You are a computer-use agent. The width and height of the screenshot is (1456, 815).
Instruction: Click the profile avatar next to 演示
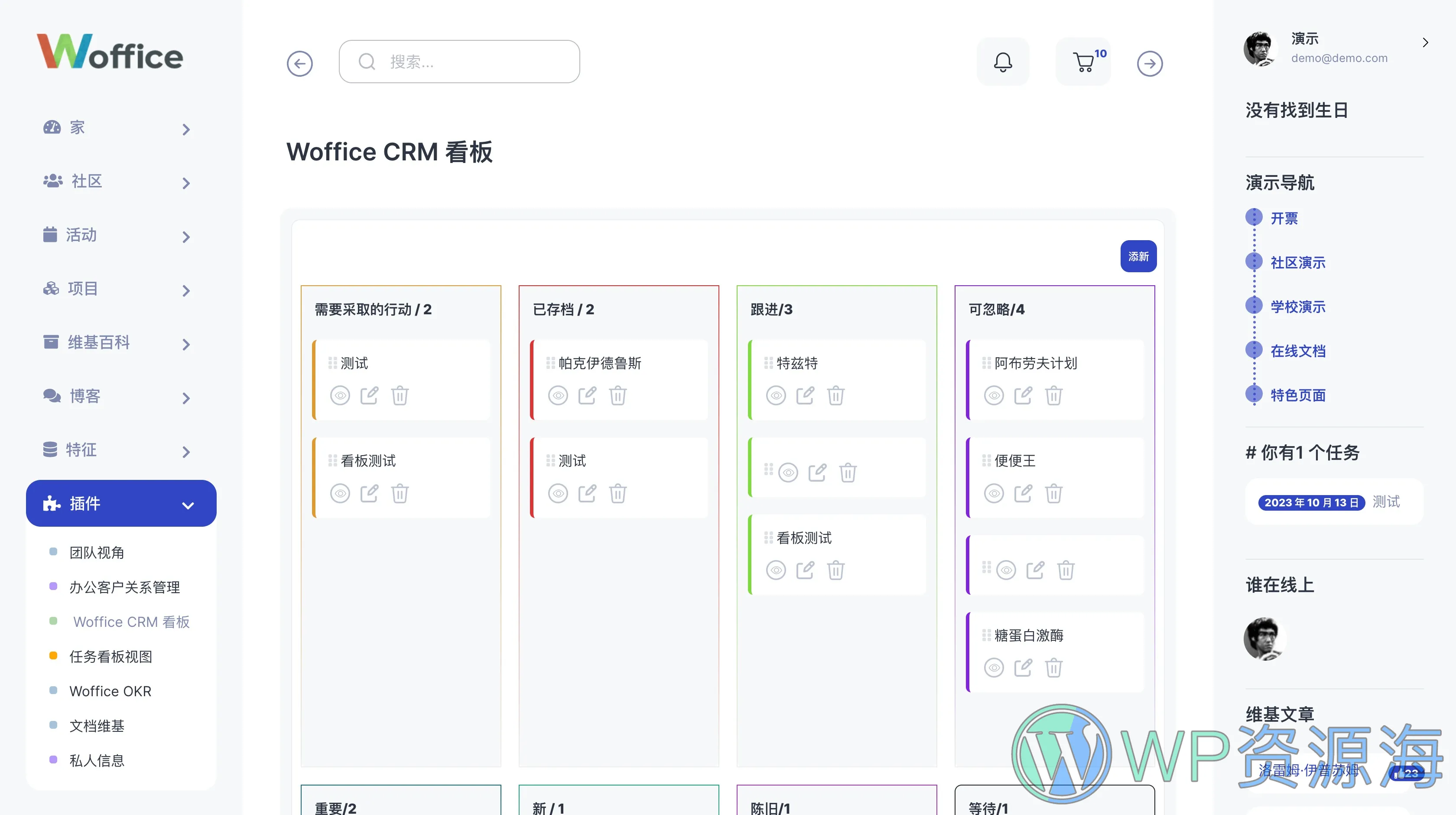(x=1261, y=49)
